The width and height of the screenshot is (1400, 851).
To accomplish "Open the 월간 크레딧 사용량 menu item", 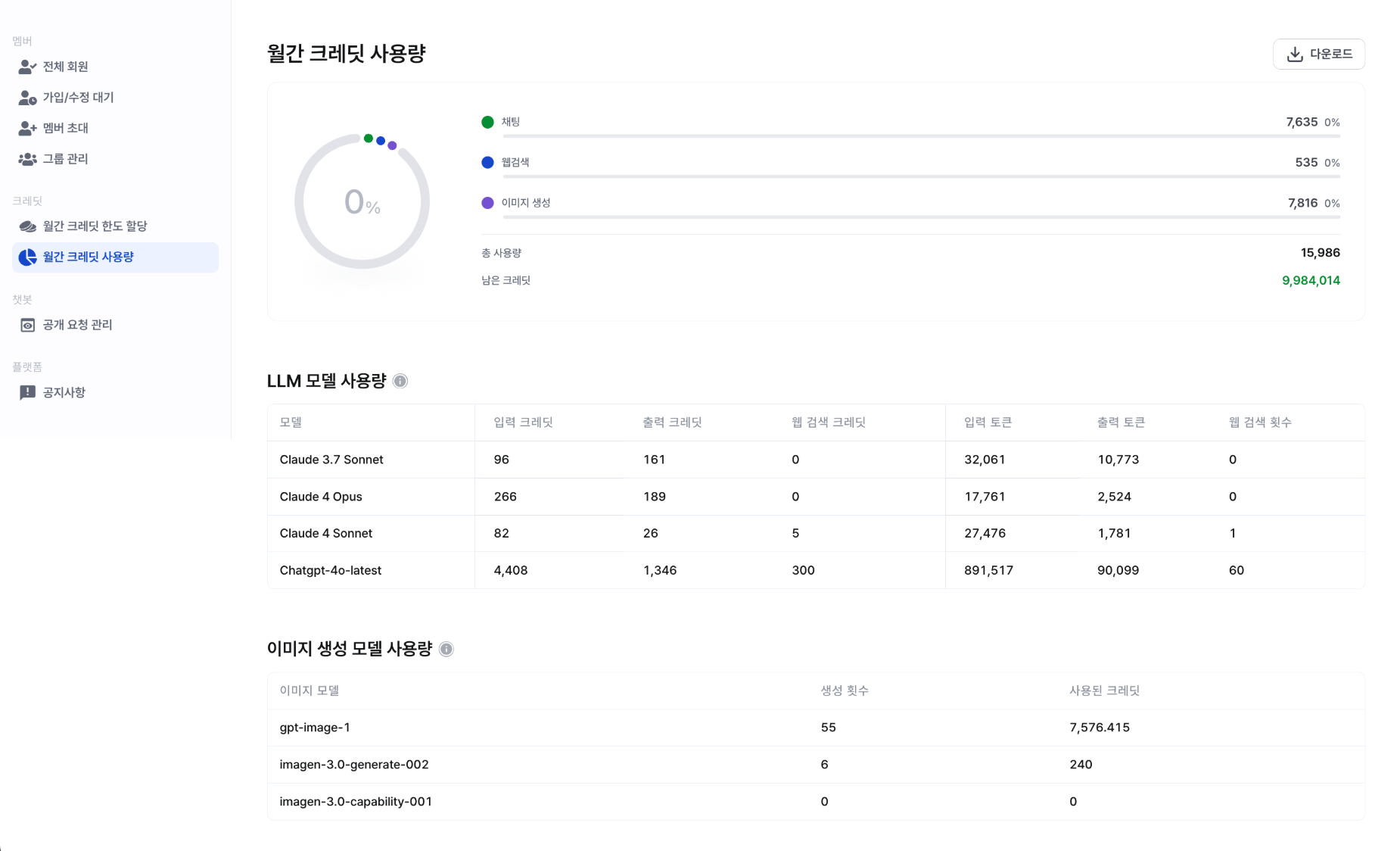I will tap(88, 257).
